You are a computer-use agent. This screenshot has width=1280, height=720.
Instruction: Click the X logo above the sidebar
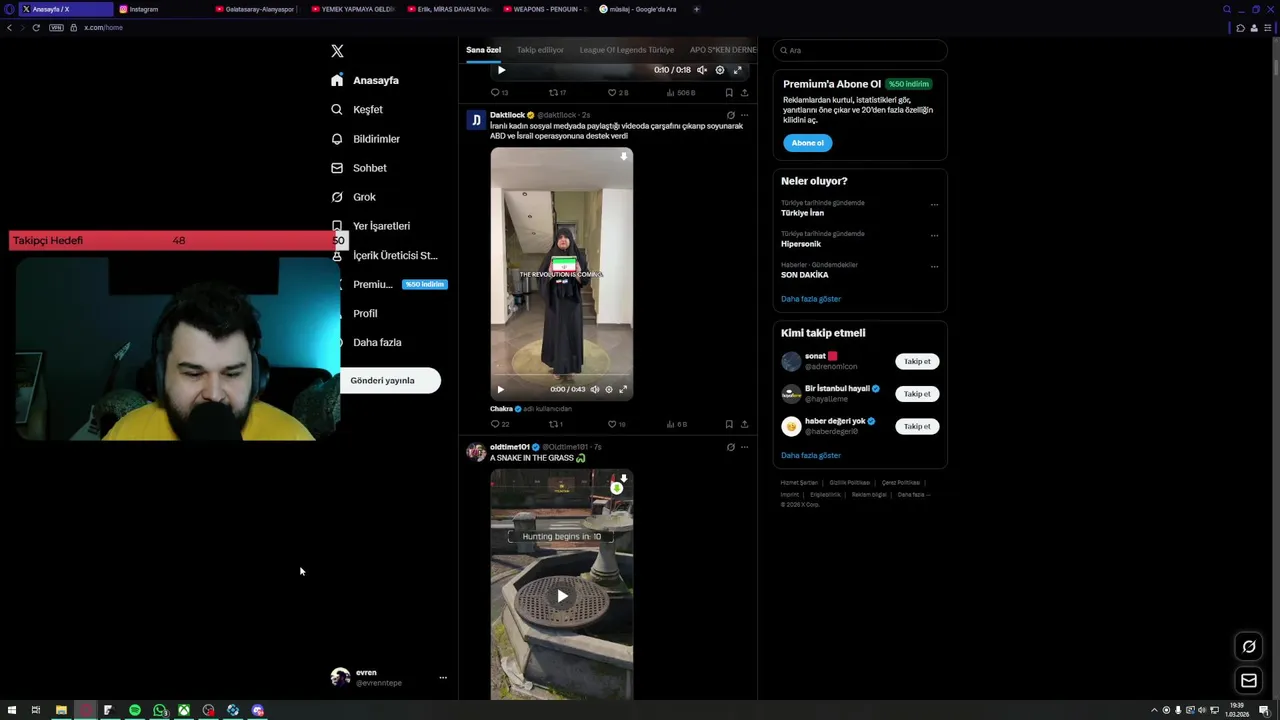coord(337,51)
